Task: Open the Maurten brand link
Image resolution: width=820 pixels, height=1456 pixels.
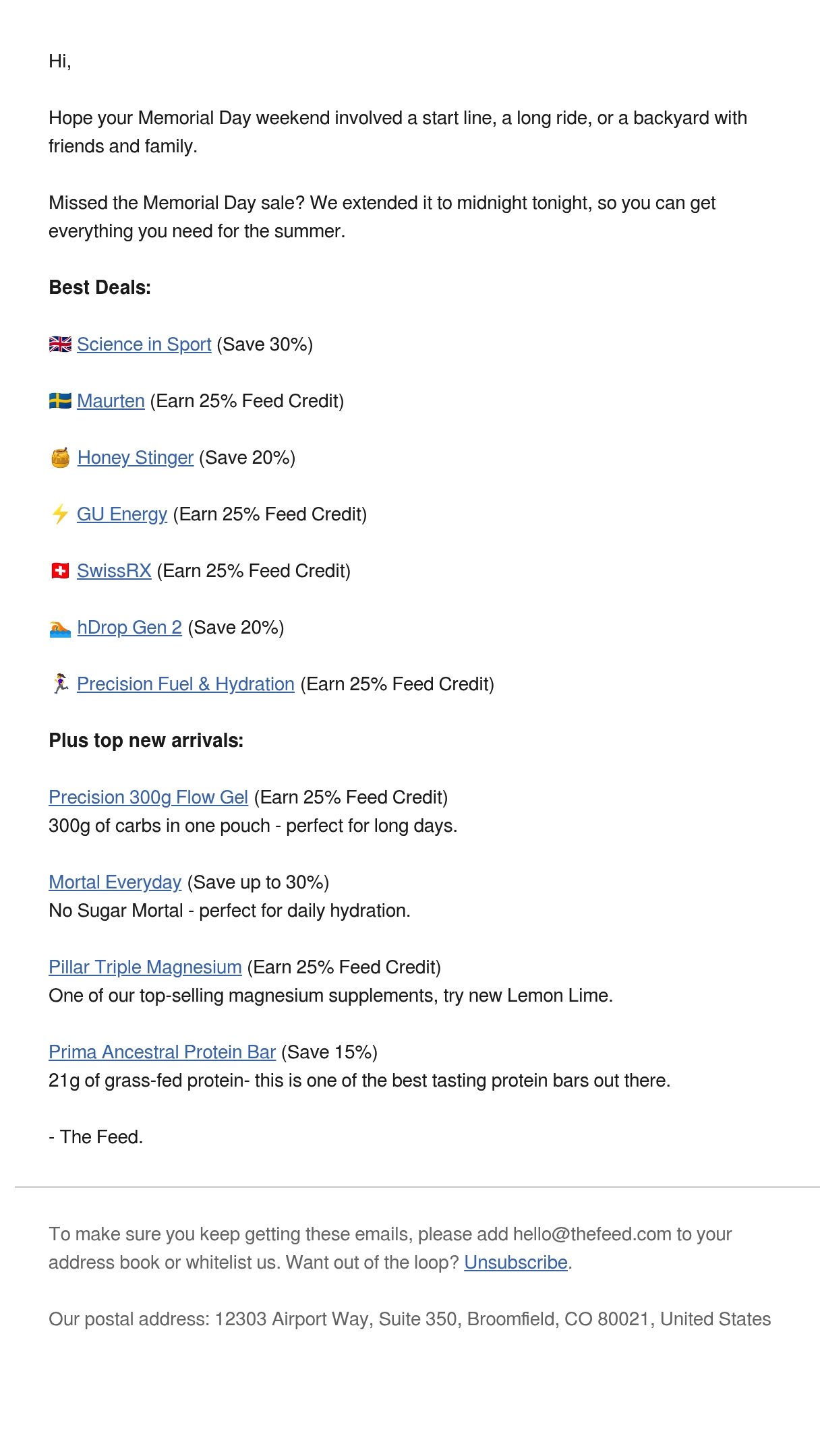Action: [111, 401]
